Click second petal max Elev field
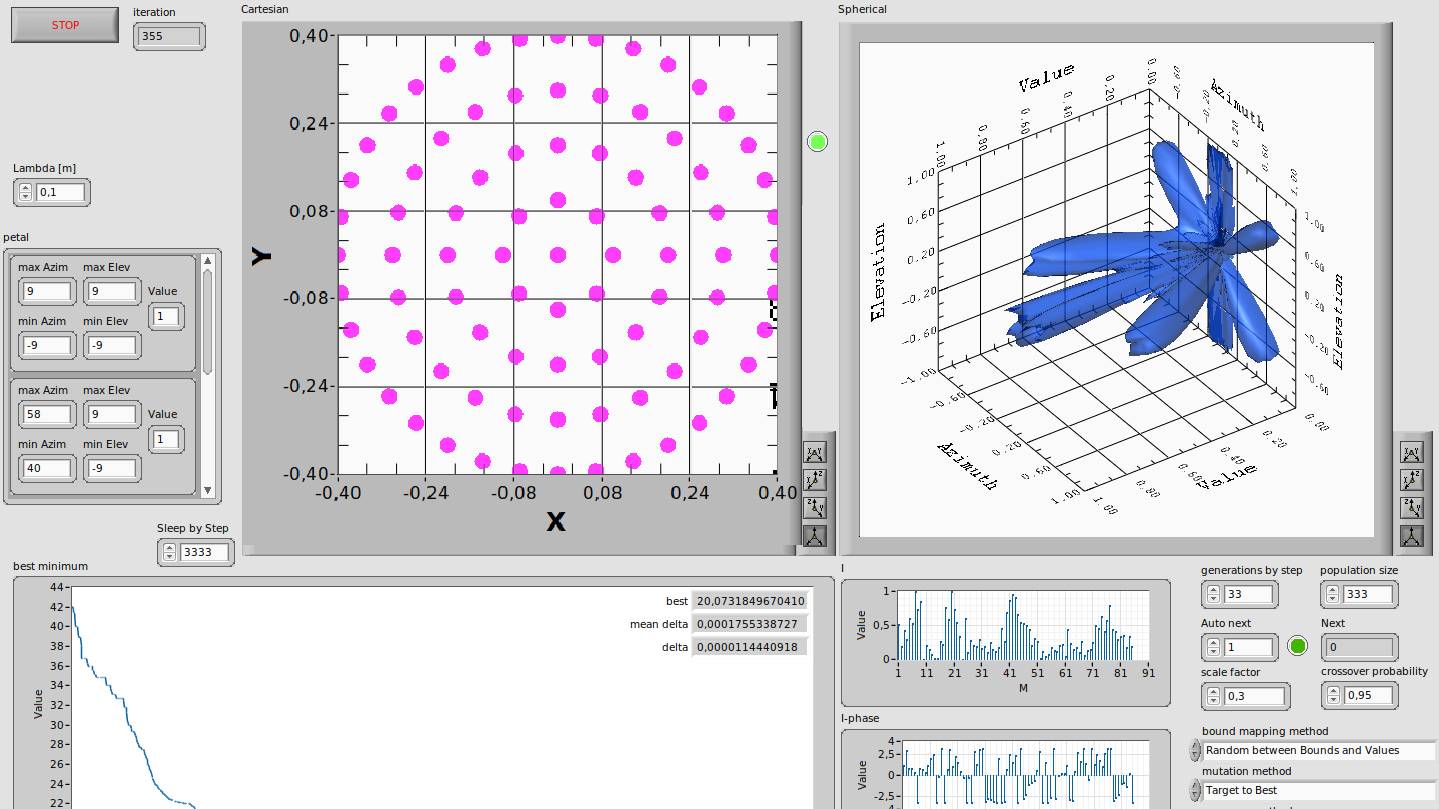 pyautogui.click(x=111, y=414)
